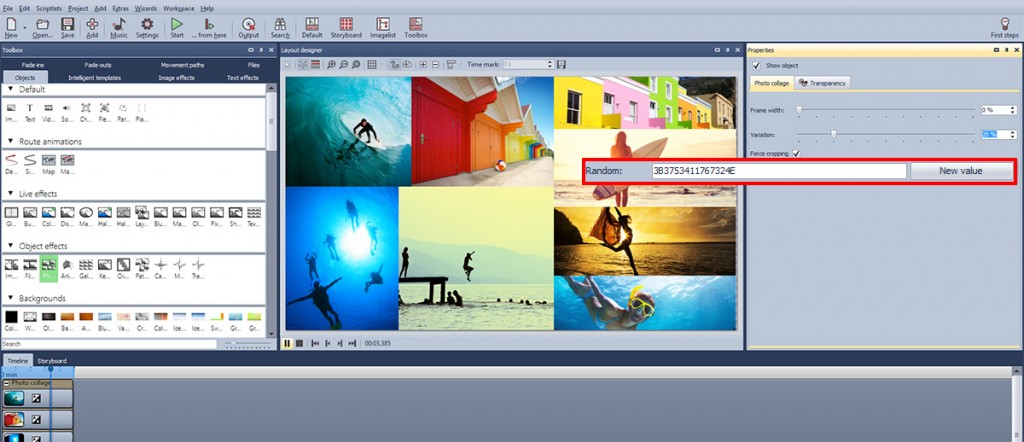
Task: Click the First steps lightbulb icon
Action: 1003,25
